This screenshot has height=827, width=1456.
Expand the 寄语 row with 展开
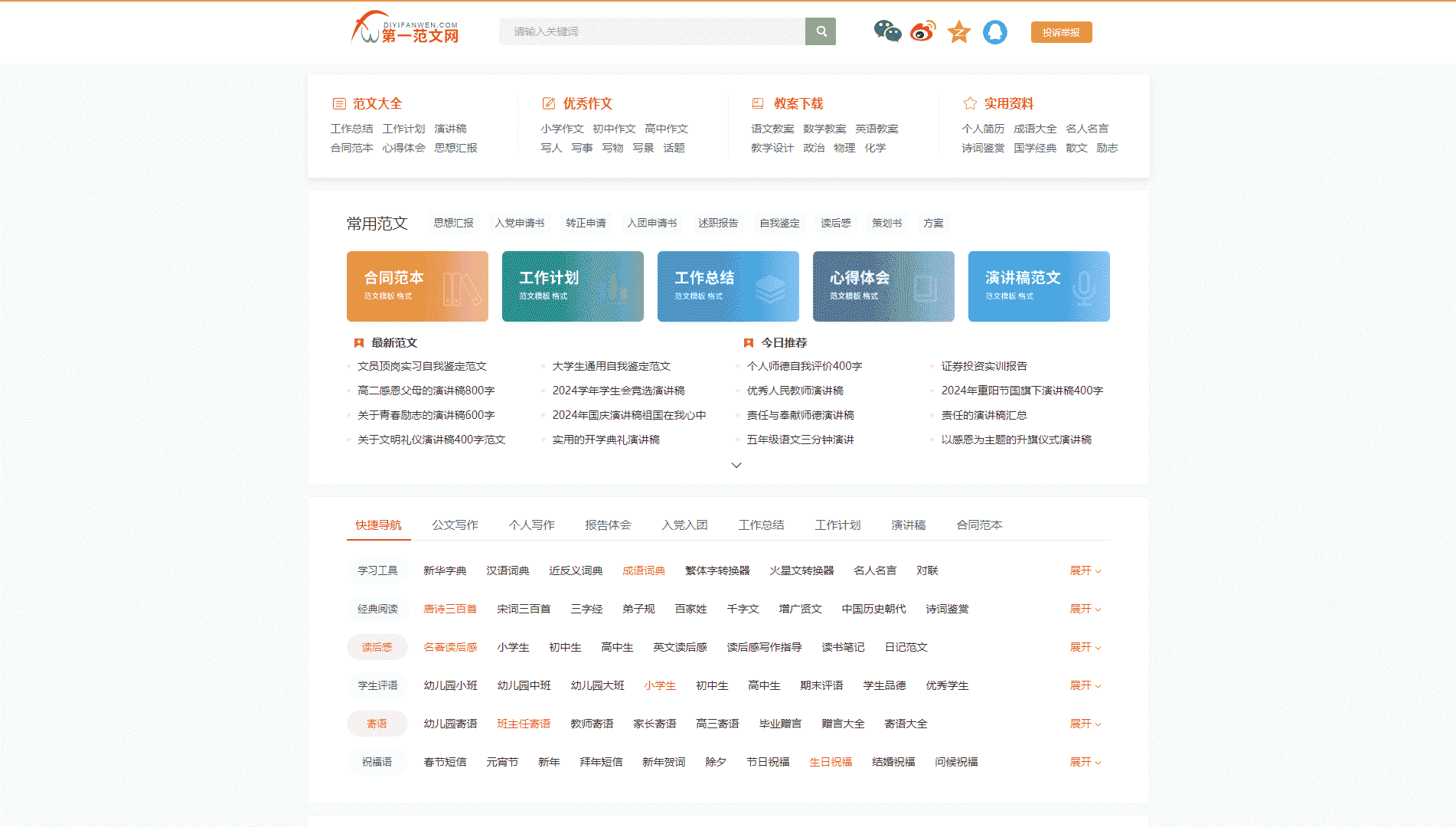tap(1085, 724)
